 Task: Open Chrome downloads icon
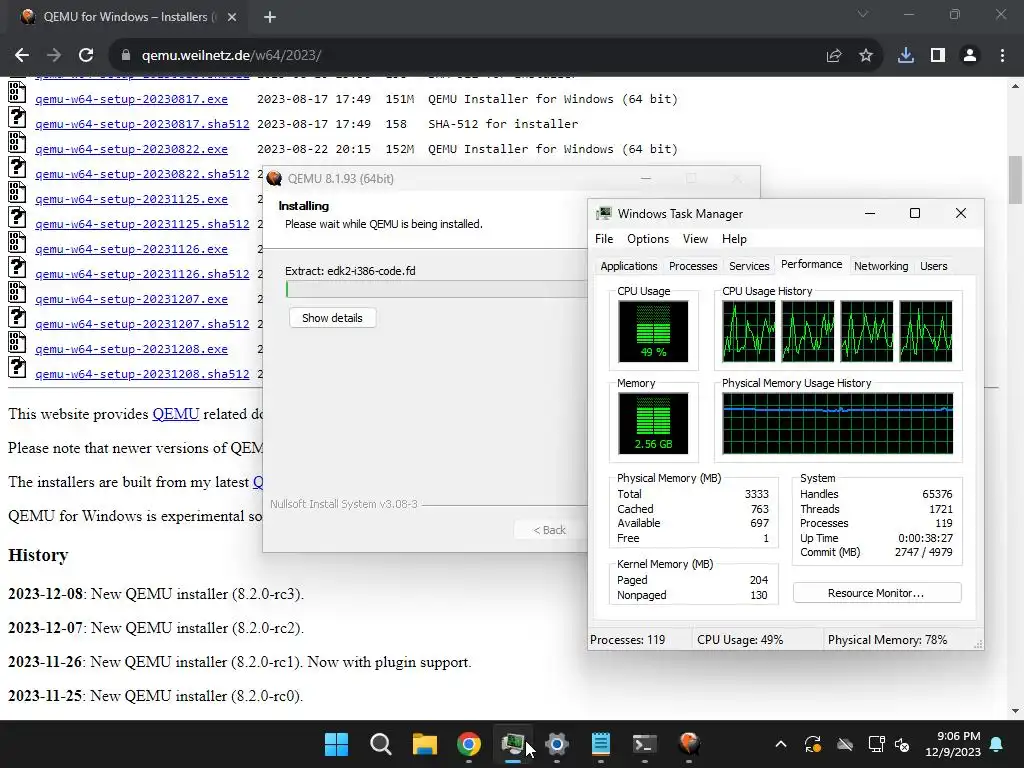[x=906, y=56]
